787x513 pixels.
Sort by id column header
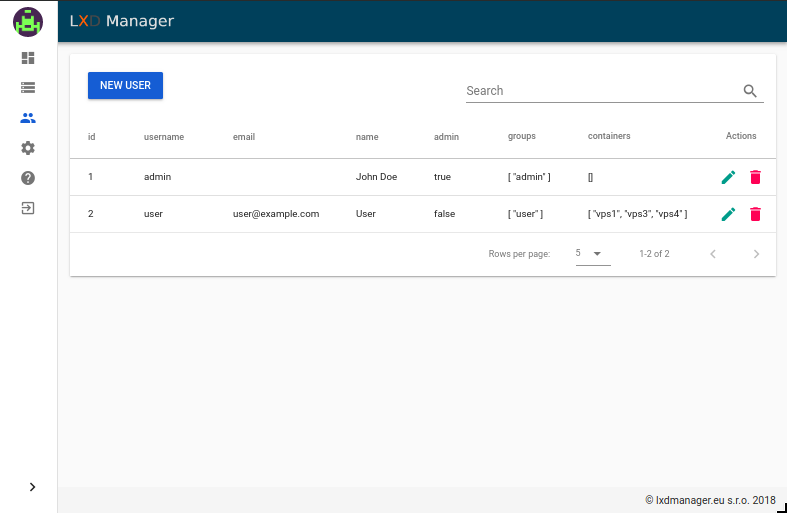pyautogui.click(x=91, y=137)
